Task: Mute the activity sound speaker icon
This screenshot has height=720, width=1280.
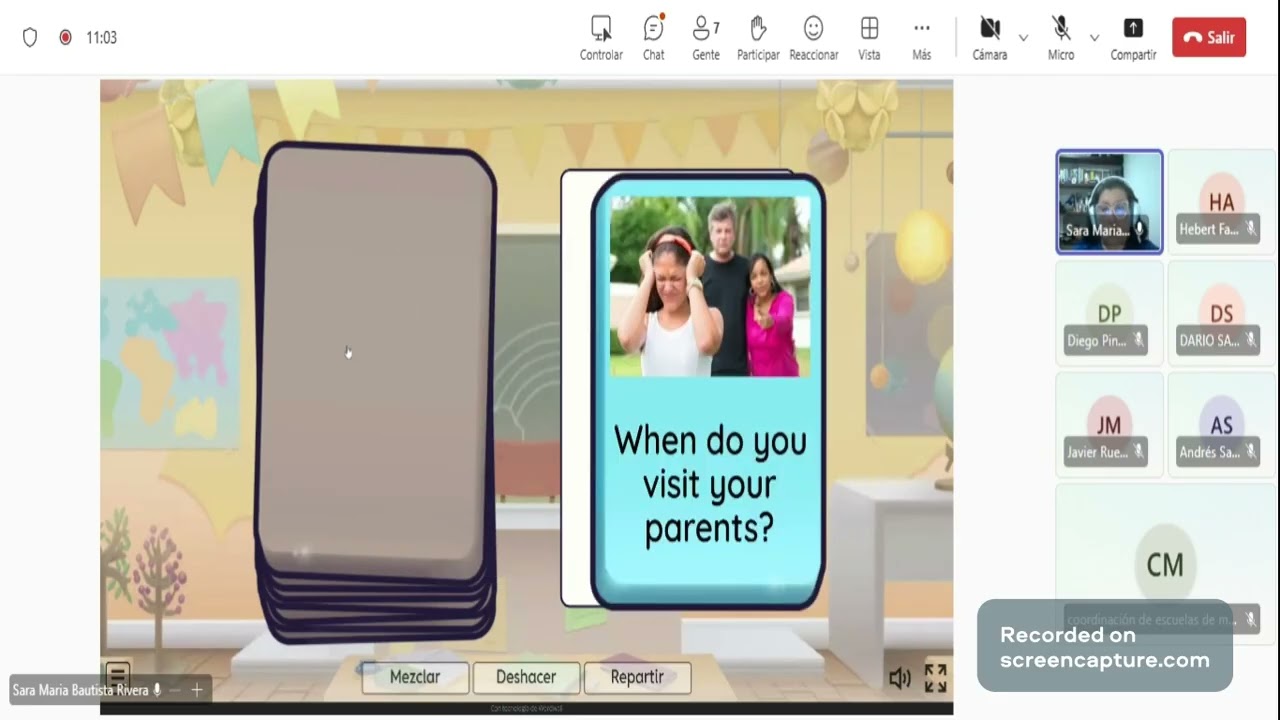Action: [x=900, y=679]
